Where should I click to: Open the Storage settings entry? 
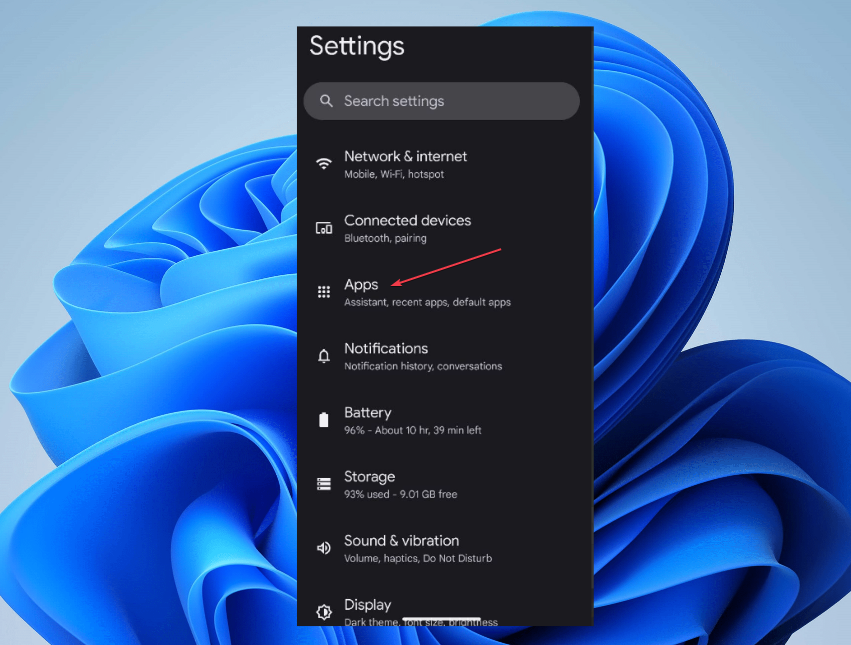[445, 484]
